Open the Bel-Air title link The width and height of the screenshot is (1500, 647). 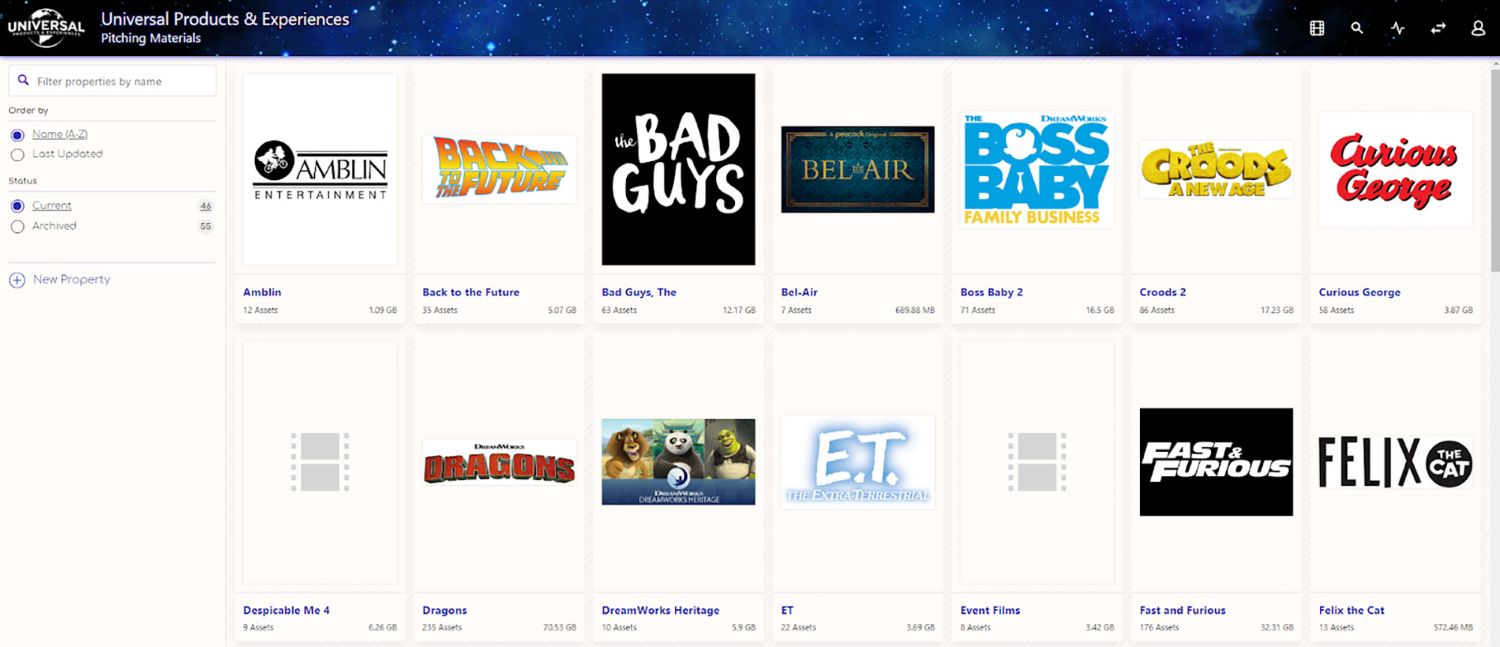pos(799,292)
